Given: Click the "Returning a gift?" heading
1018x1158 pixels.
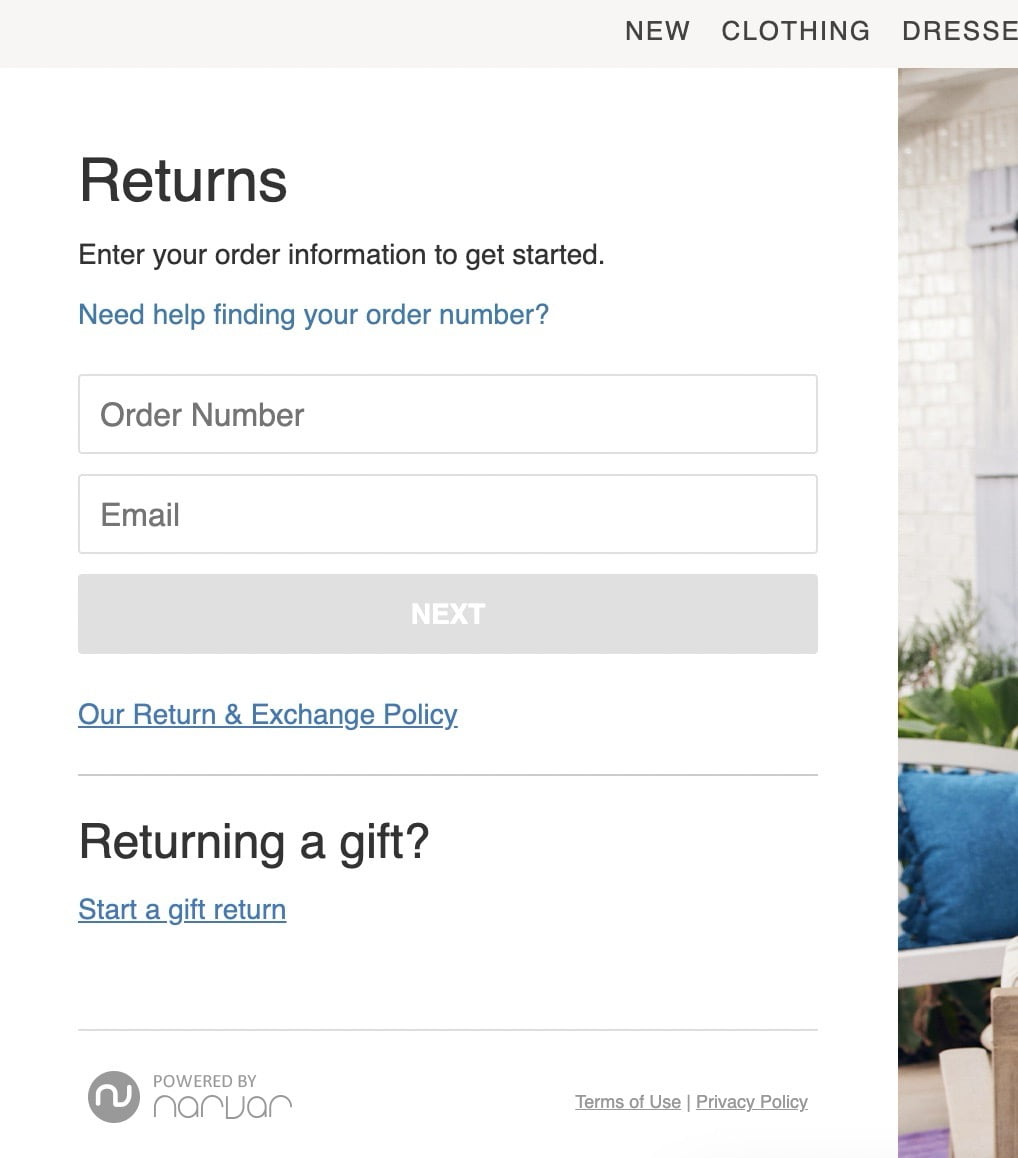Looking at the screenshot, I should click(252, 841).
